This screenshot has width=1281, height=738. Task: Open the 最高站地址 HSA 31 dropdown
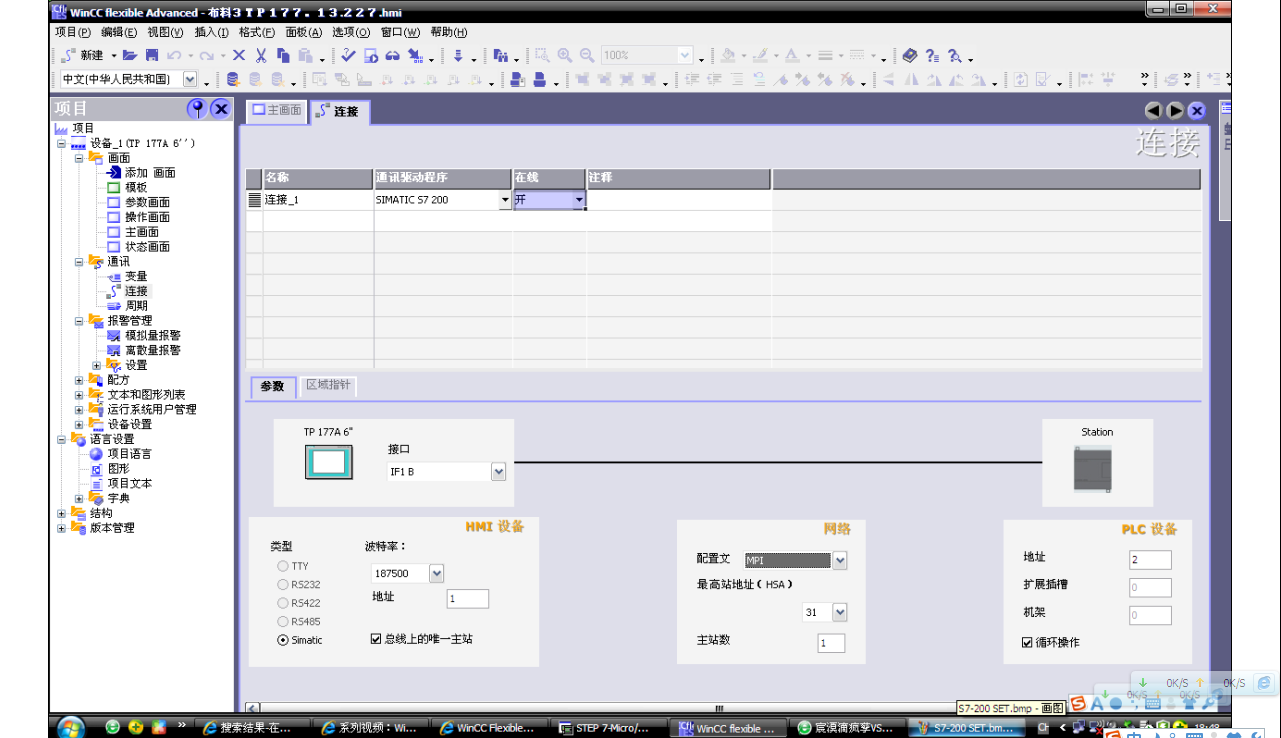(x=840, y=612)
